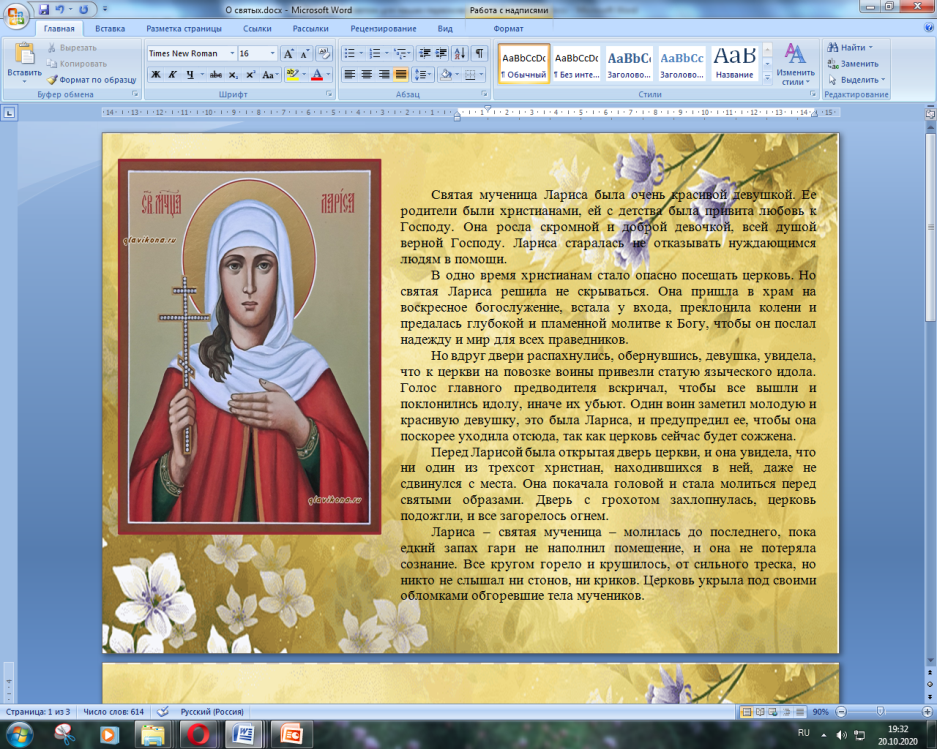Toggle italic formatting (К)
Viewport: 937px width, 749px height.
point(172,75)
